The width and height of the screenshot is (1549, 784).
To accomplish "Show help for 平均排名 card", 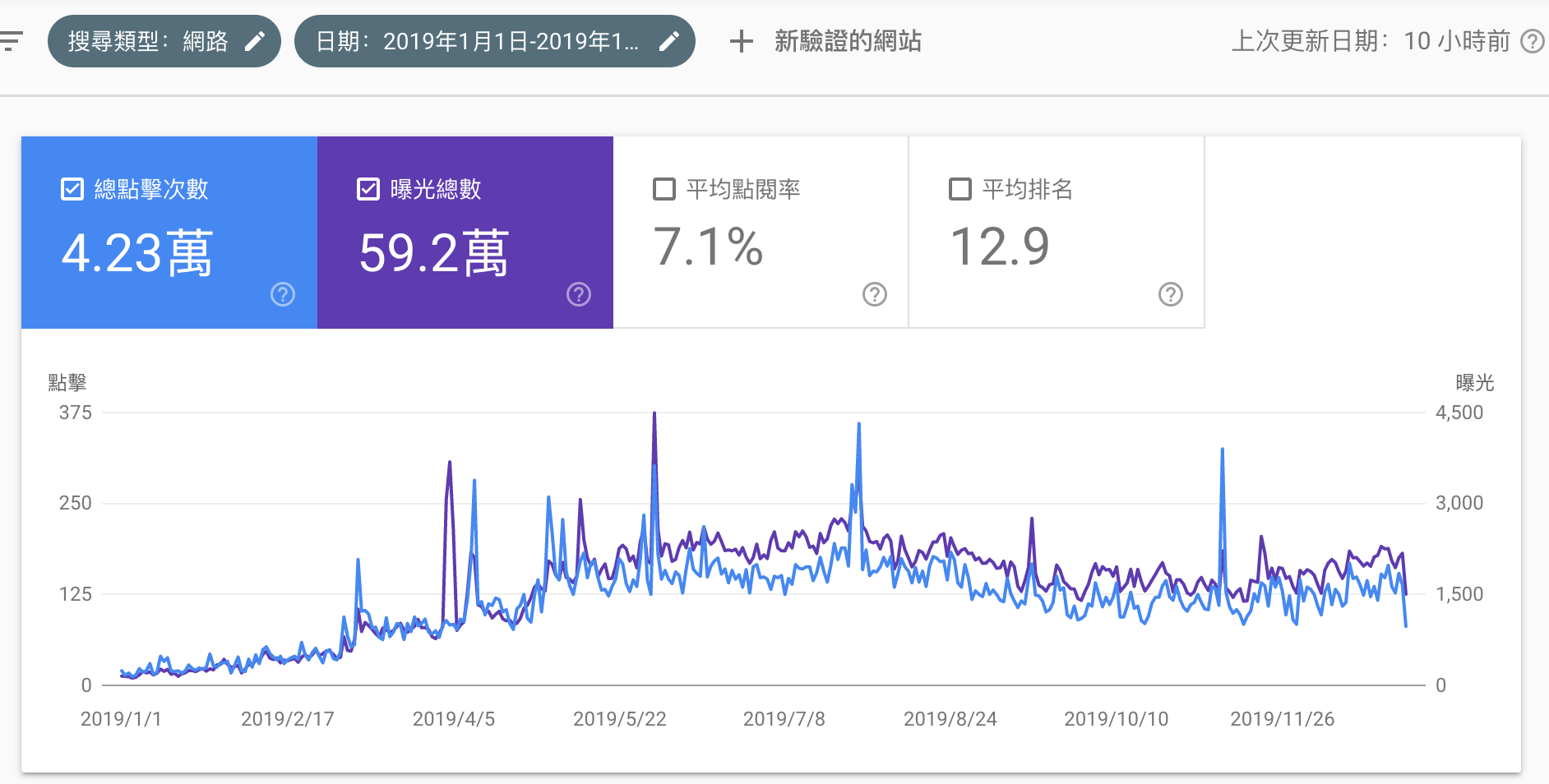I will pos(1171,294).
